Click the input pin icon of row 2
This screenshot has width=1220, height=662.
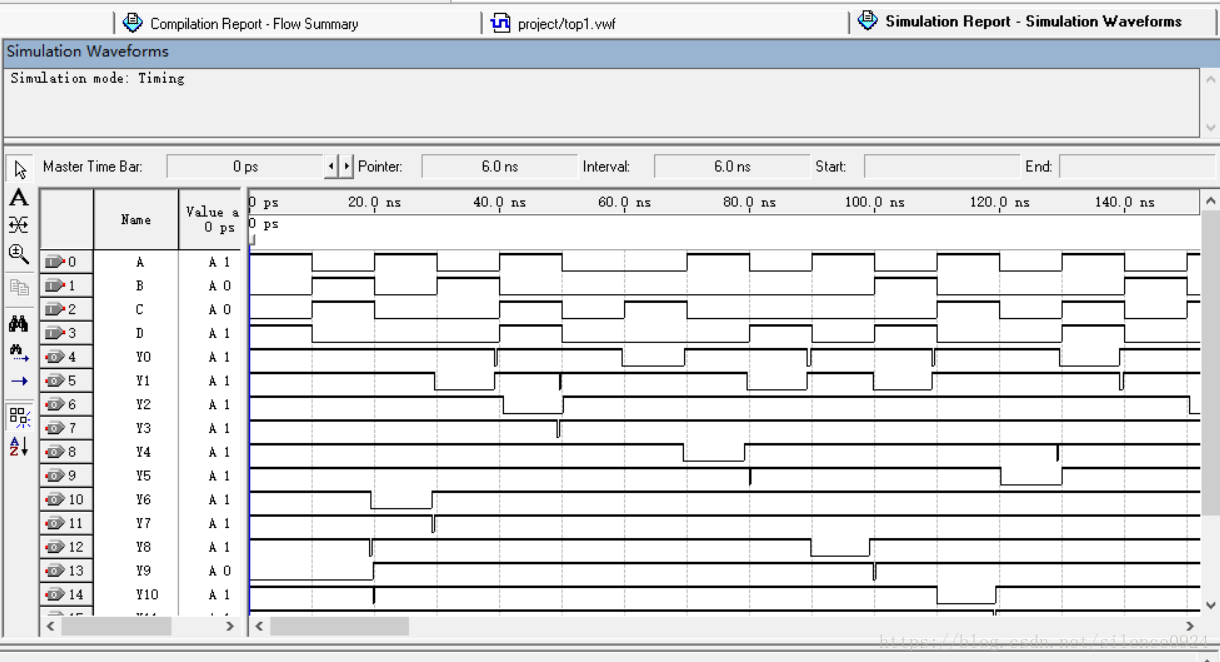pos(55,310)
